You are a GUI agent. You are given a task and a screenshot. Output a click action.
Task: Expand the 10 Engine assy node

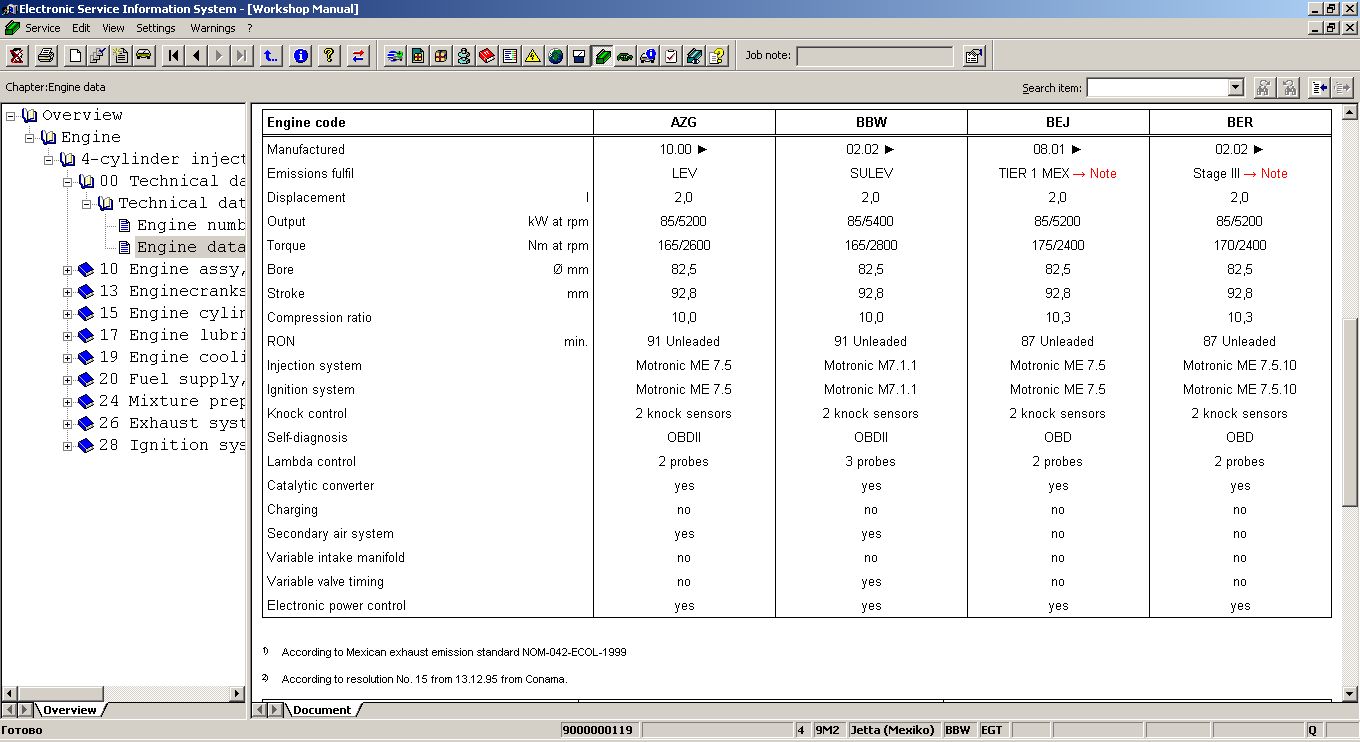tap(68, 270)
